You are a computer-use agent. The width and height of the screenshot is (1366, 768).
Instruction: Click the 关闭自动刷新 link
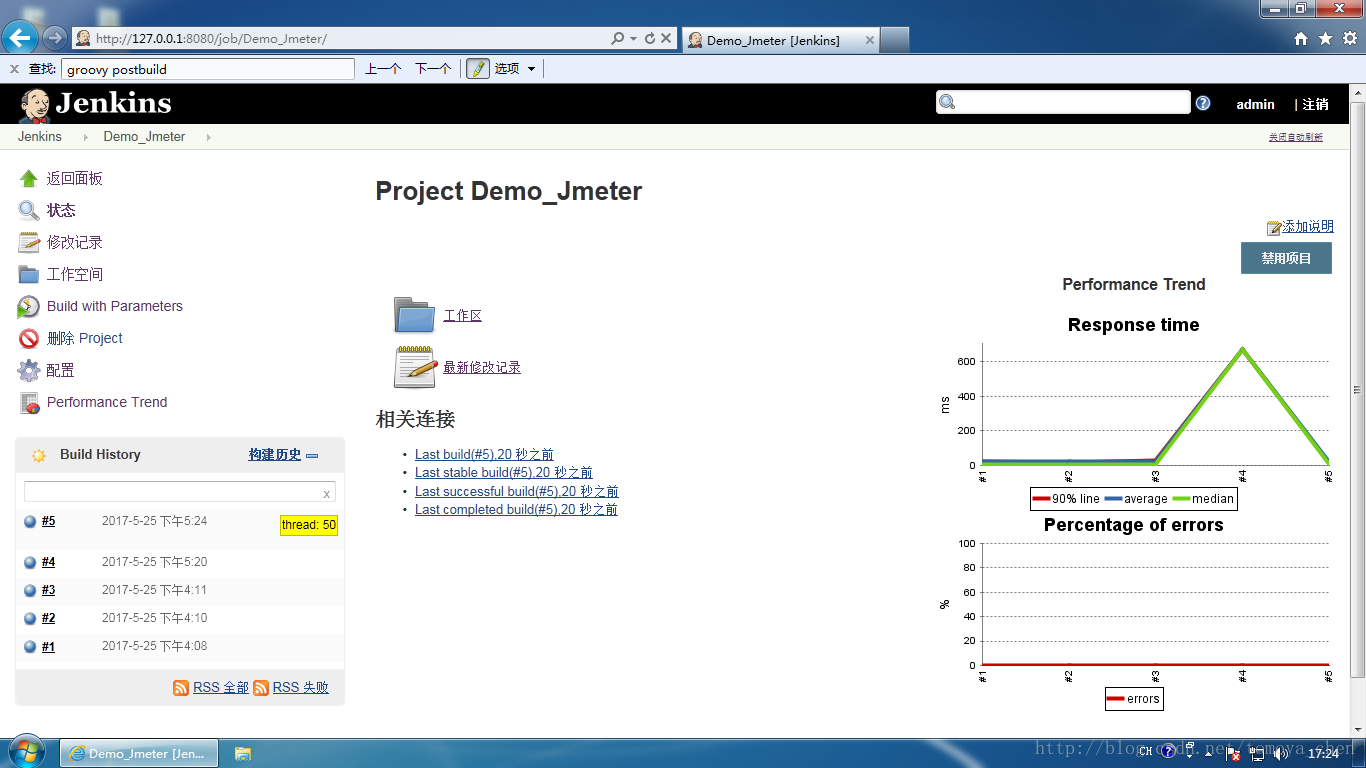[1296, 138]
